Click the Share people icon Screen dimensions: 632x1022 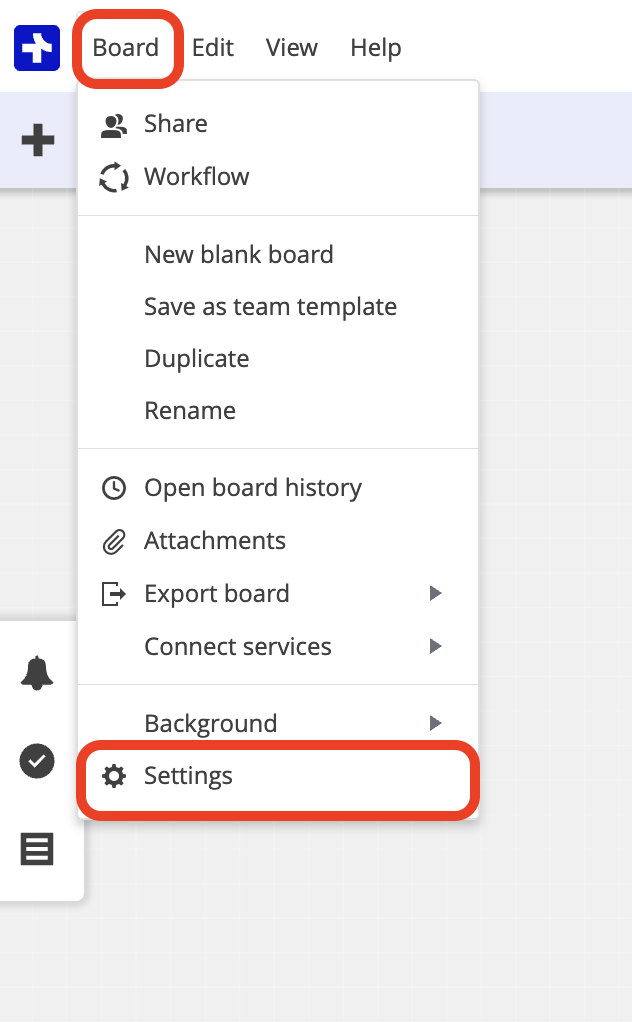(x=114, y=125)
